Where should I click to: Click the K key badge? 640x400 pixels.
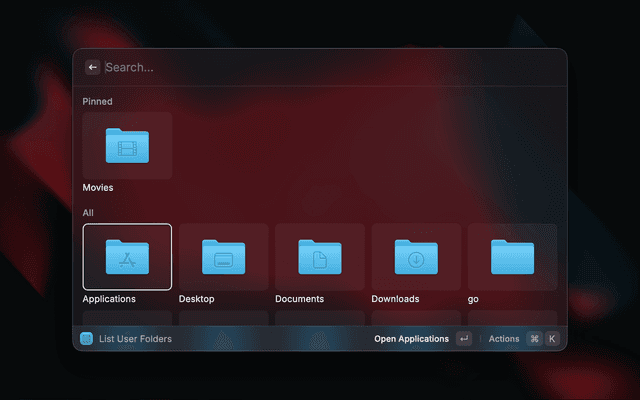point(552,339)
